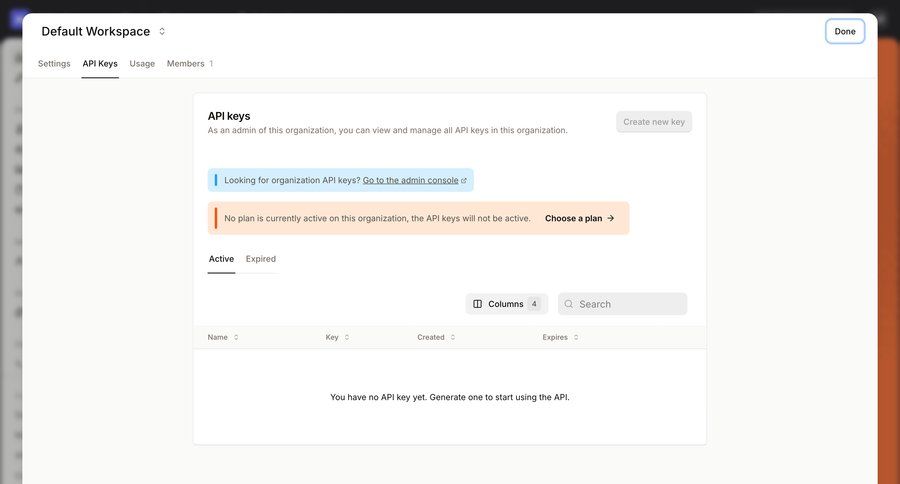Screen dimensions: 900x484
Task: Show the Active keys tab
Action: pyautogui.click(x=221, y=259)
